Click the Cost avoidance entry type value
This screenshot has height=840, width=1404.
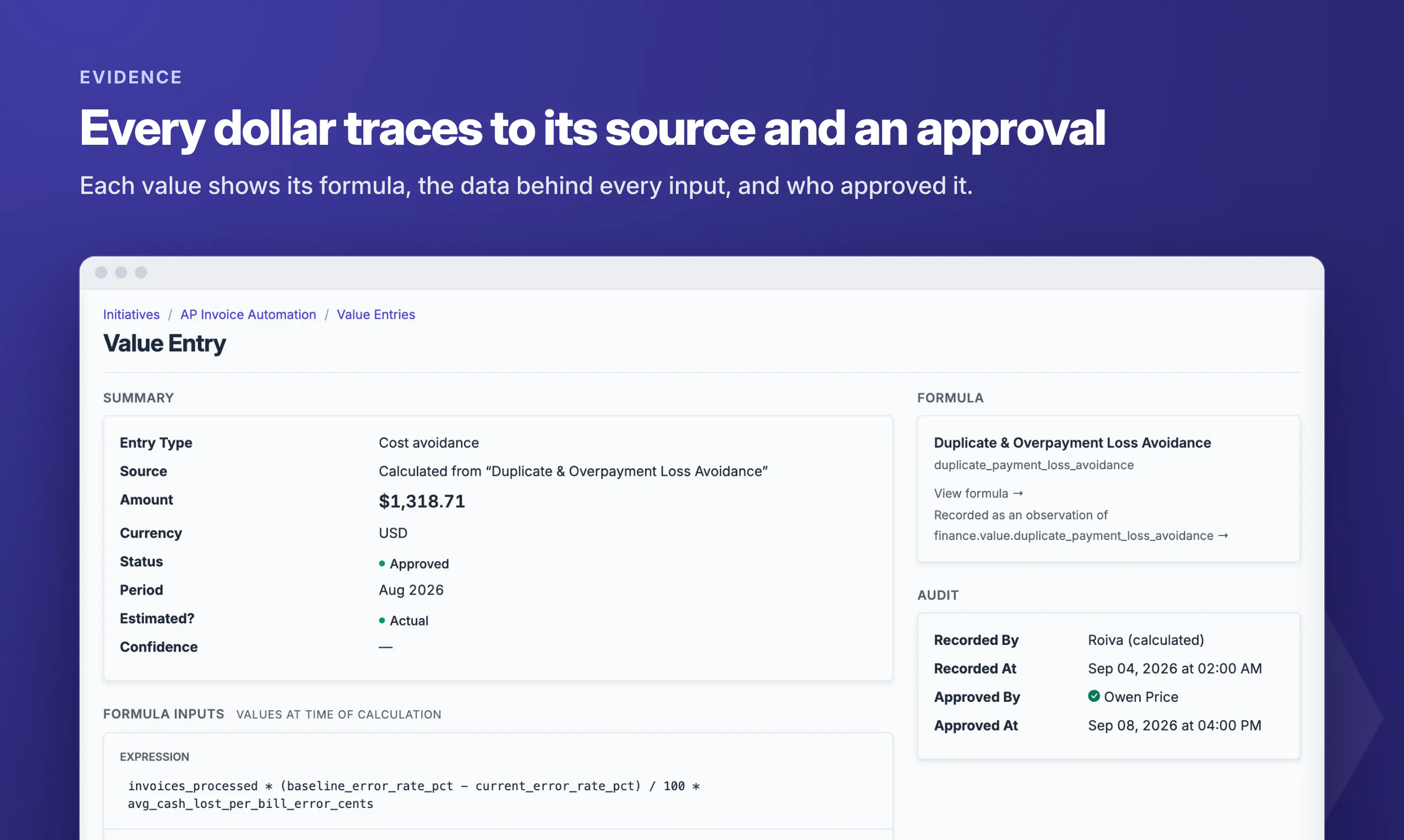tap(428, 443)
